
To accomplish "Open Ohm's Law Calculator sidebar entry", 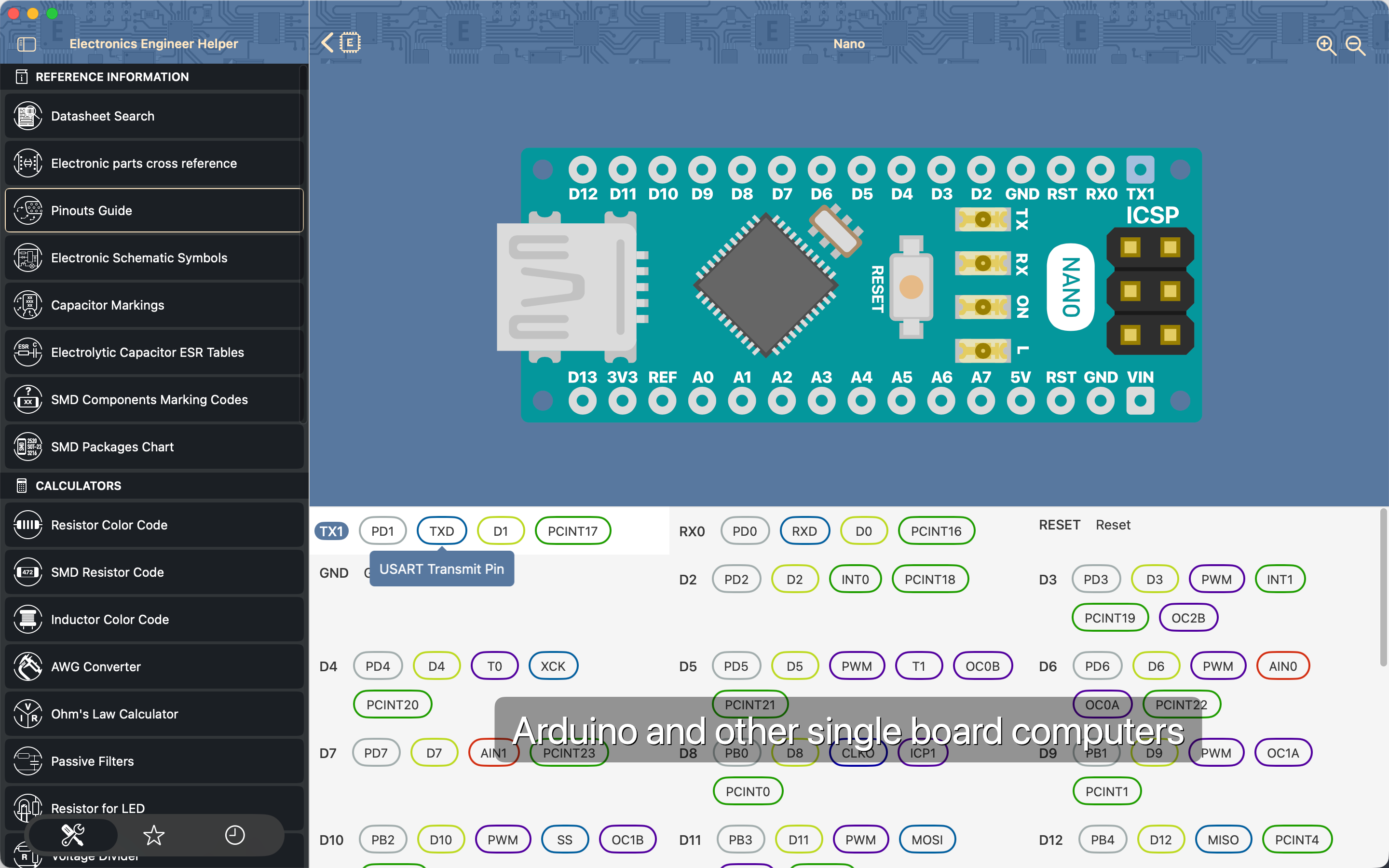I will coord(154,714).
